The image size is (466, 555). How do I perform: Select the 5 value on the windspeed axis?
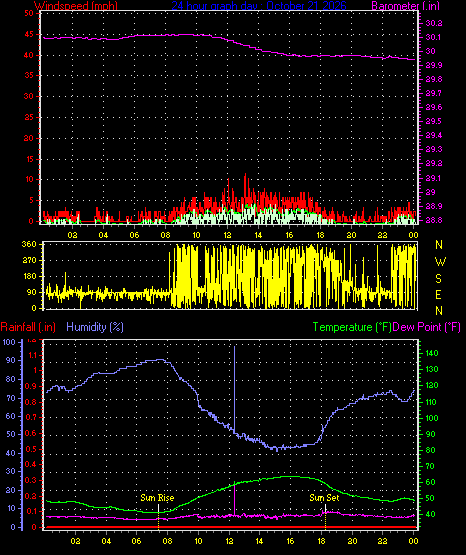(x=31, y=200)
